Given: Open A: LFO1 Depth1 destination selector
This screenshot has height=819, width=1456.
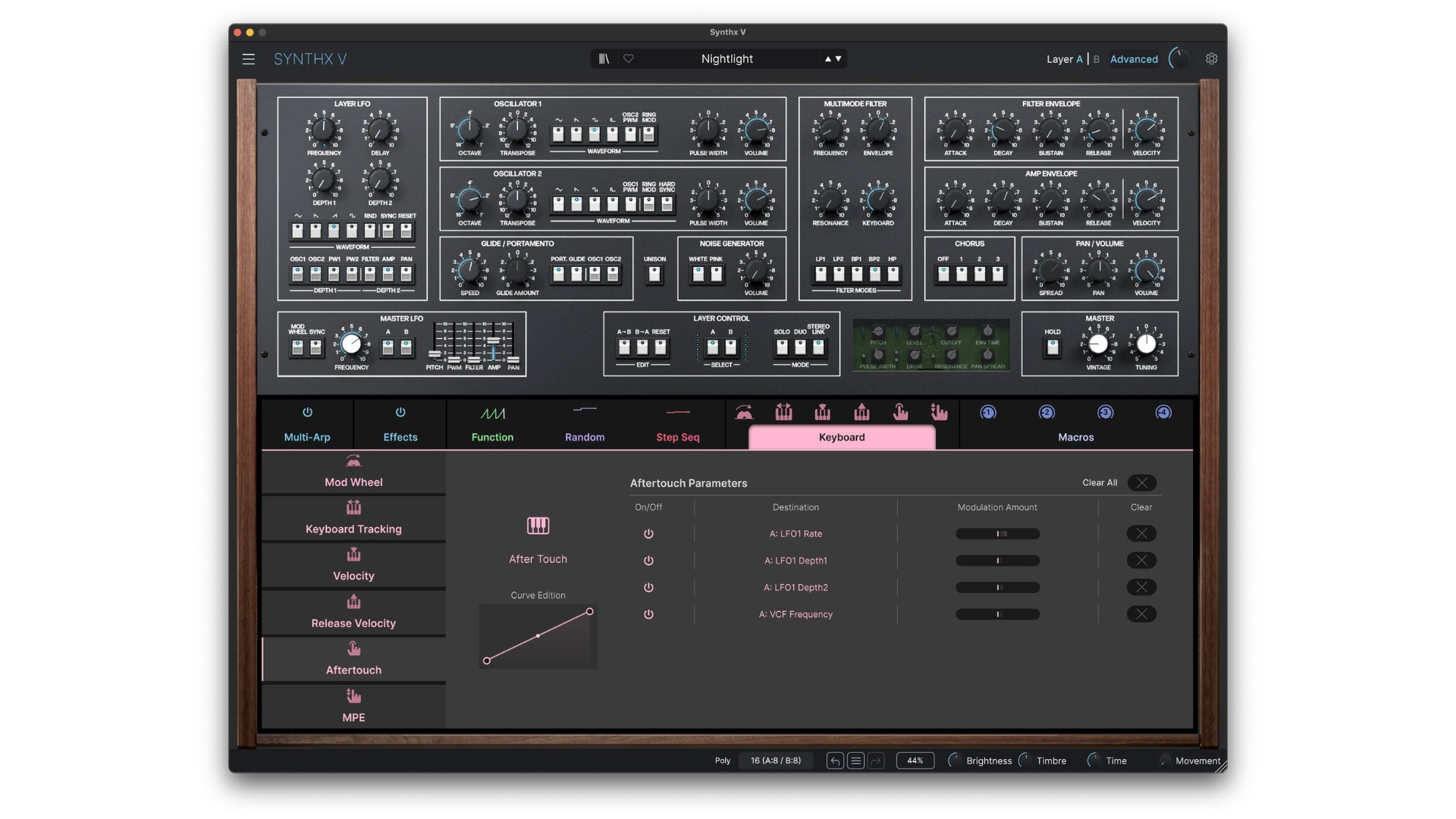Looking at the screenshot, I should pyautogui.click(x=795, y=560).
